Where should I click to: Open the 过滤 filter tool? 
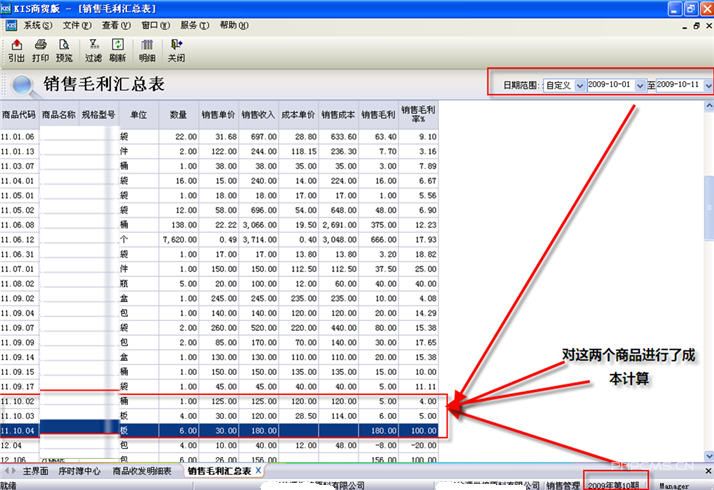tap(93, 50)
